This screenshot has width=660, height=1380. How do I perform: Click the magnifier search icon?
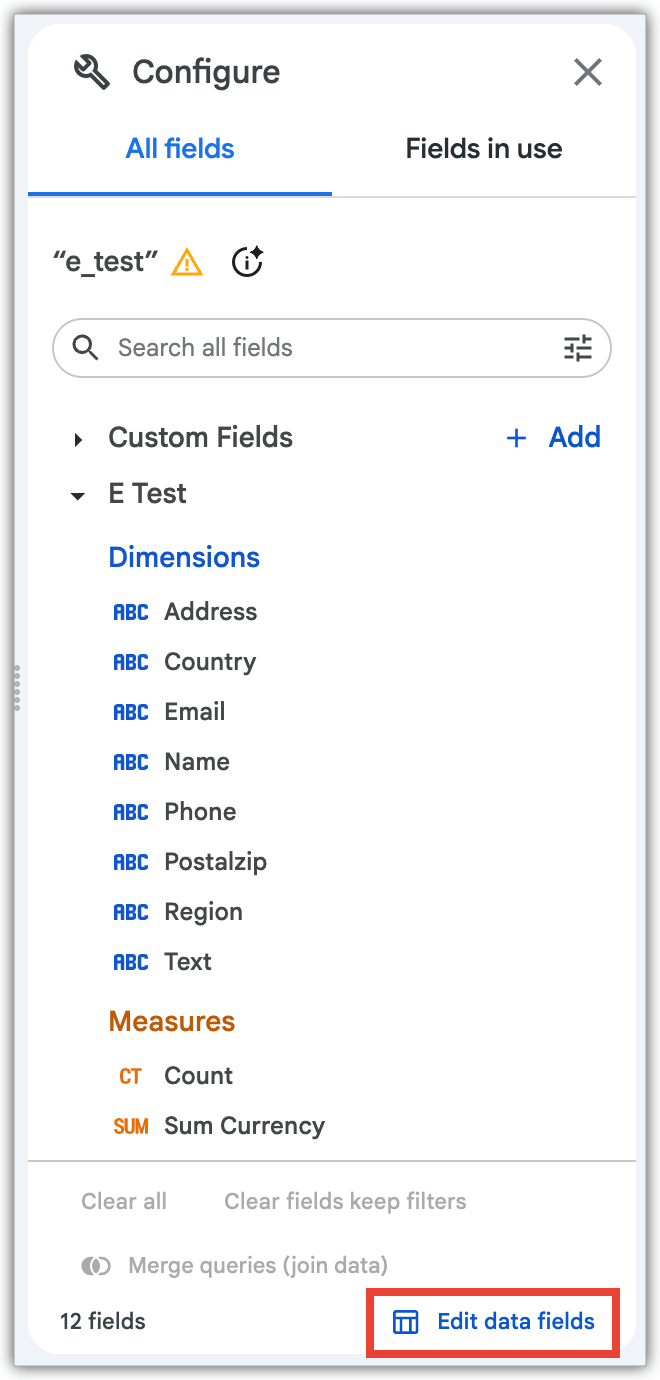click(x=86, y=347)
